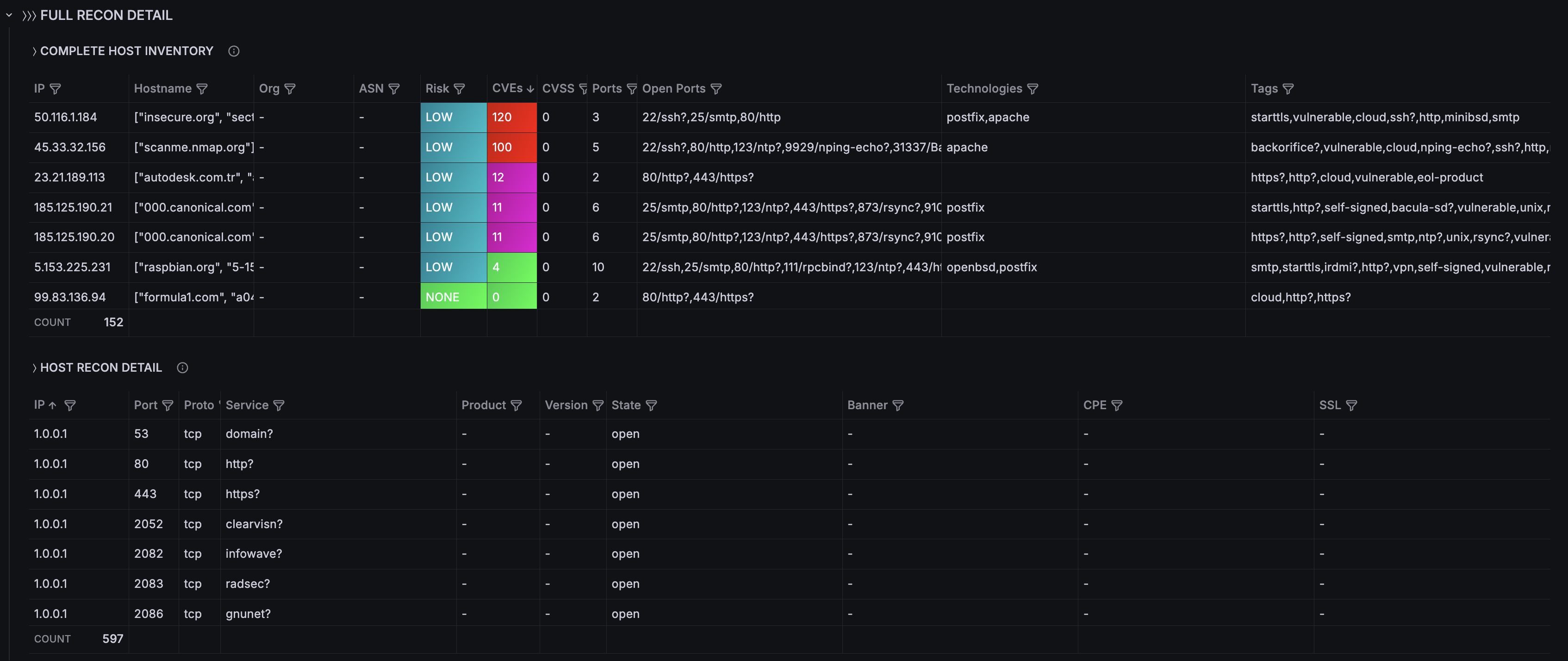Click the IP filter icon in host inventory

point(56,89)
